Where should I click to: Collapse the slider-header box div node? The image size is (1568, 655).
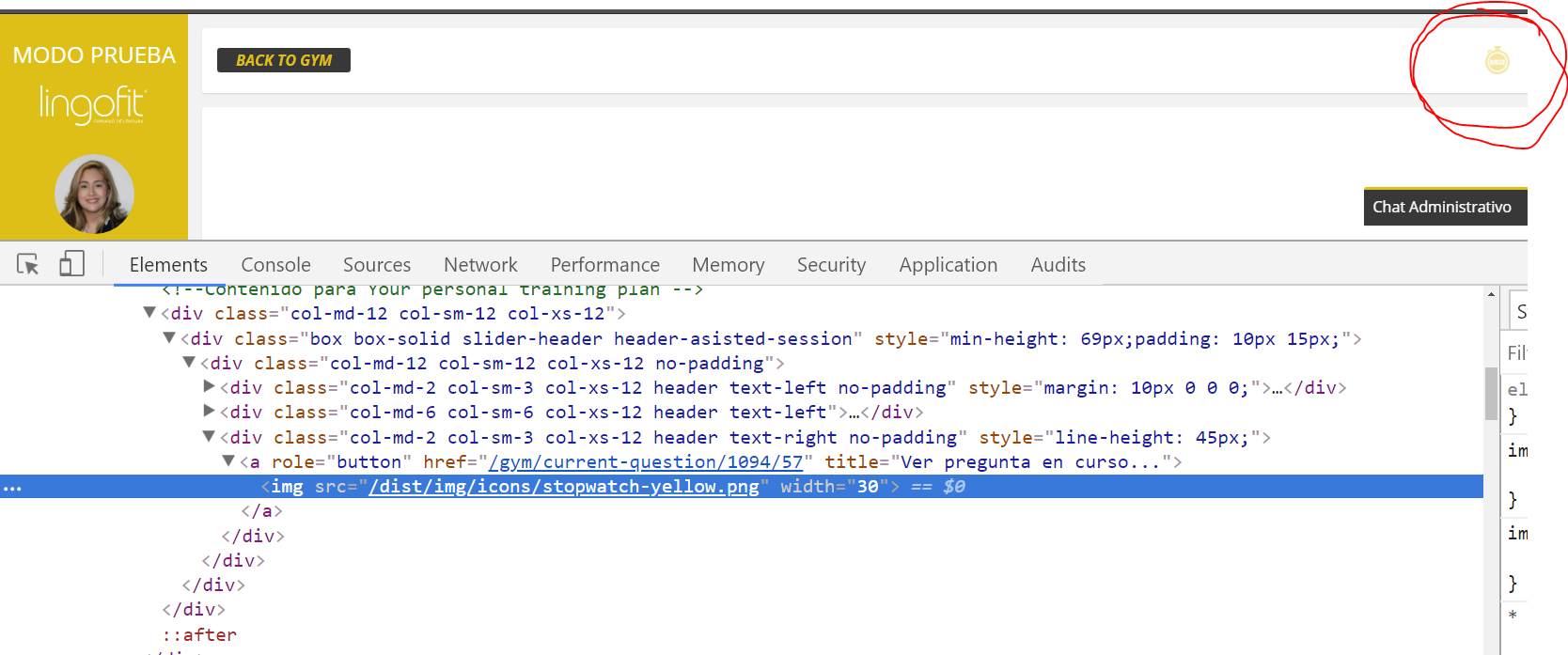point(169,338)
